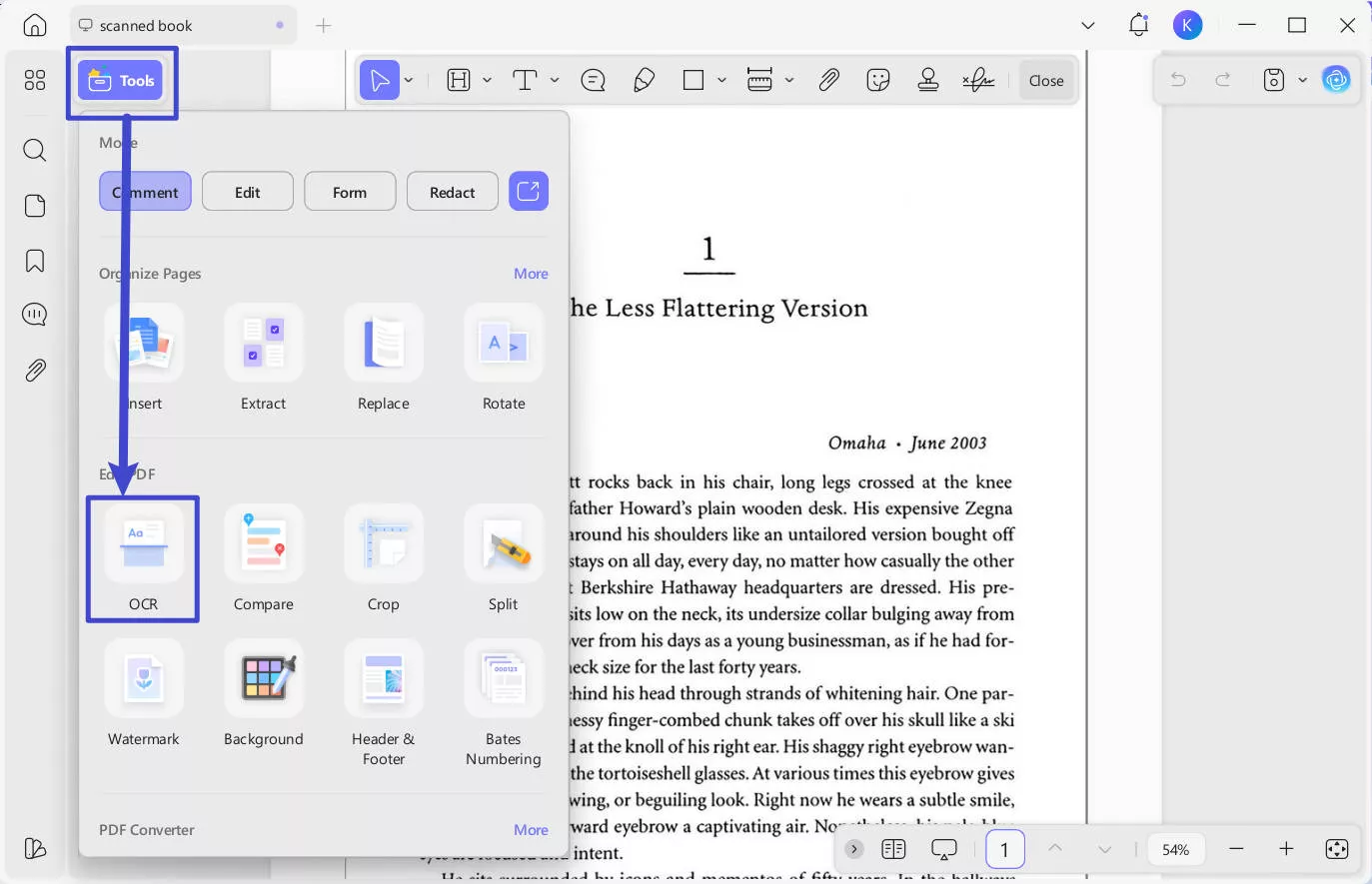The height and width of the screenshot is (884, 1372).
Task: Open the Split PDF tool
Action: pos(504,545)
